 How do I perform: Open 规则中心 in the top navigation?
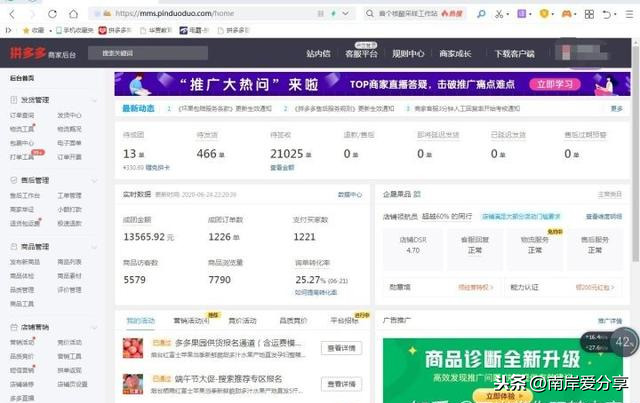[x=408, y=53]
